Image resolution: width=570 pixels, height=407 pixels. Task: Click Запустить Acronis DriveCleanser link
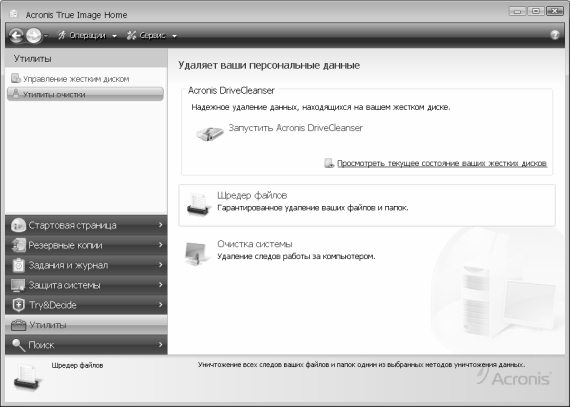click(x=296, y=128)
